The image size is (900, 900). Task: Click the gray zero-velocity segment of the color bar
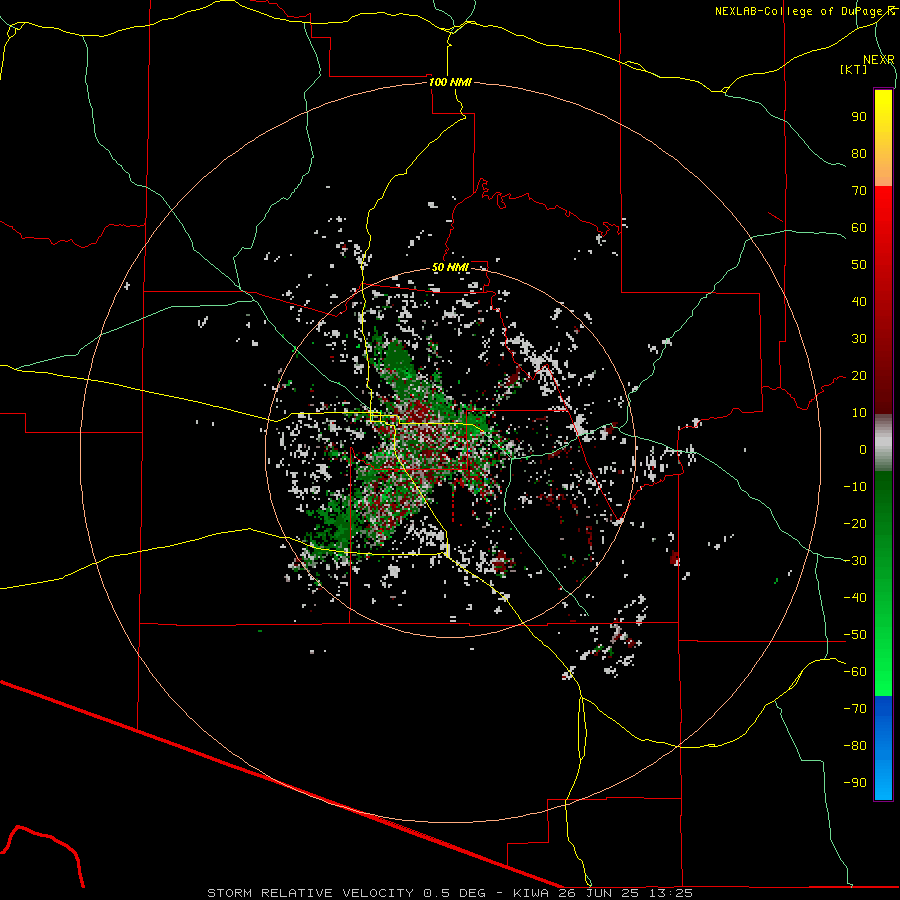(883, 443)
